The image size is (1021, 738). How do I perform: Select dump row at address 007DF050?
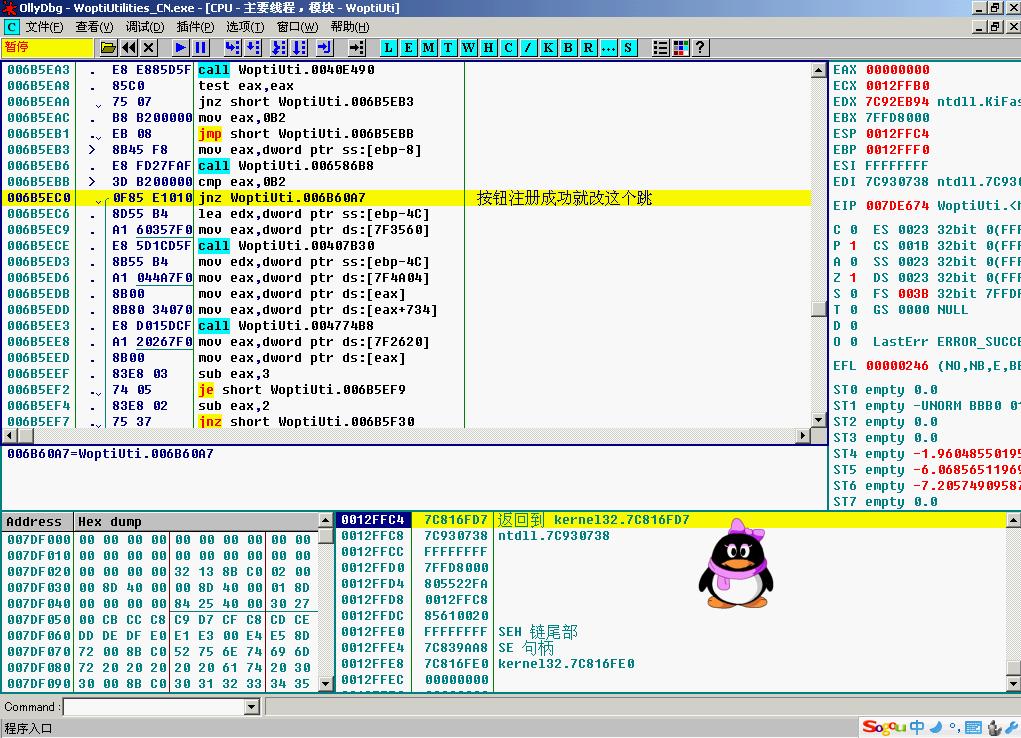(160, 619)
